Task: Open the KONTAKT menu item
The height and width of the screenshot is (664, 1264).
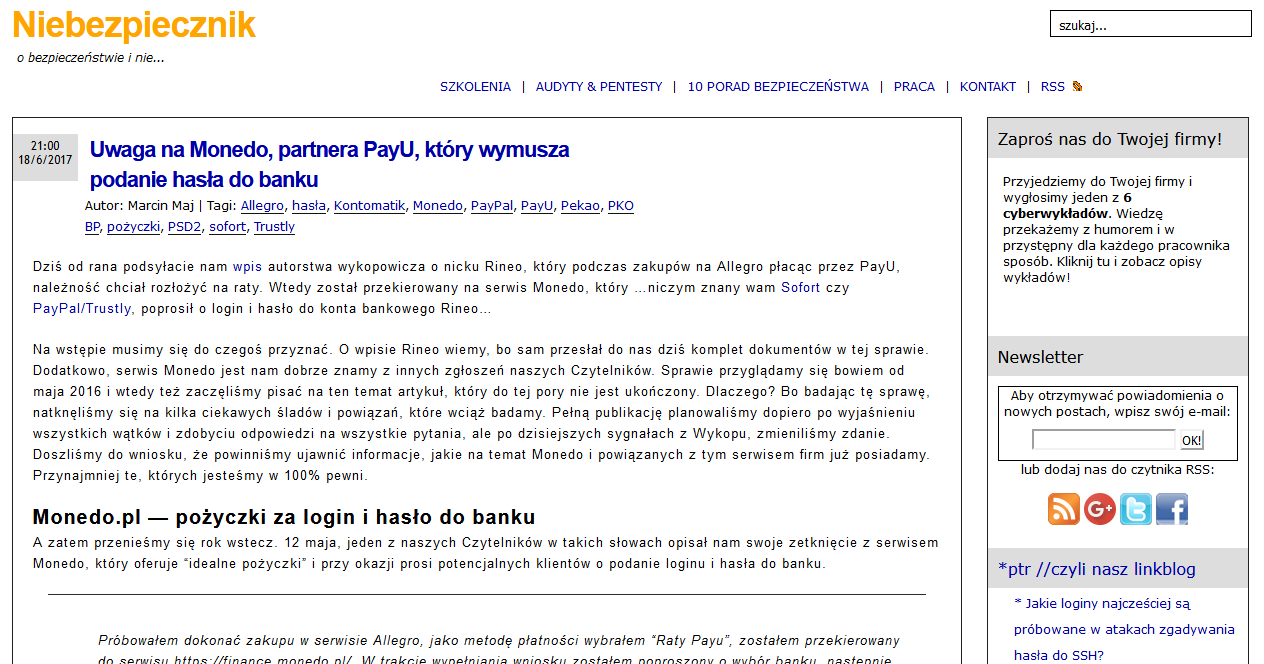Action: click(988, 87)
